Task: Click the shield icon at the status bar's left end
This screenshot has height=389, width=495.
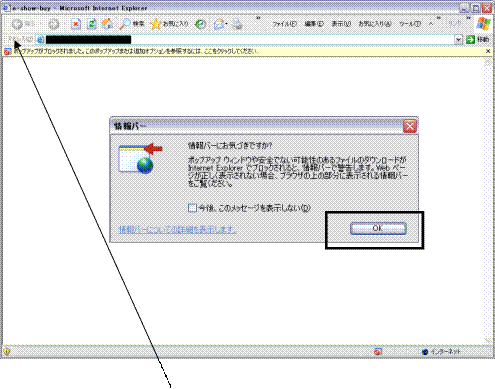Action: pyautogui.click(x=7, y=351)
